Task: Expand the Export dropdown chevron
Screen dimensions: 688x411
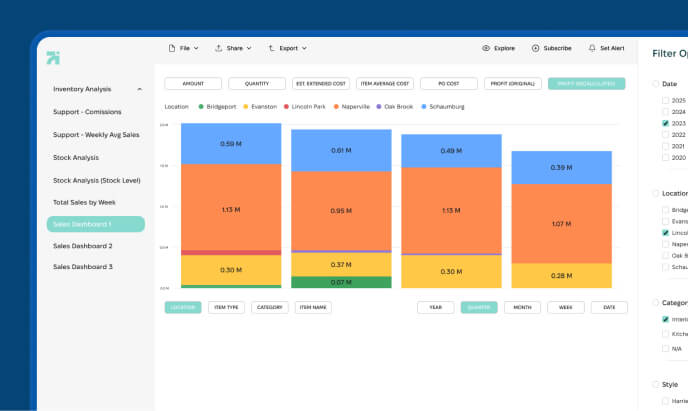Action: tap(304, 48)
